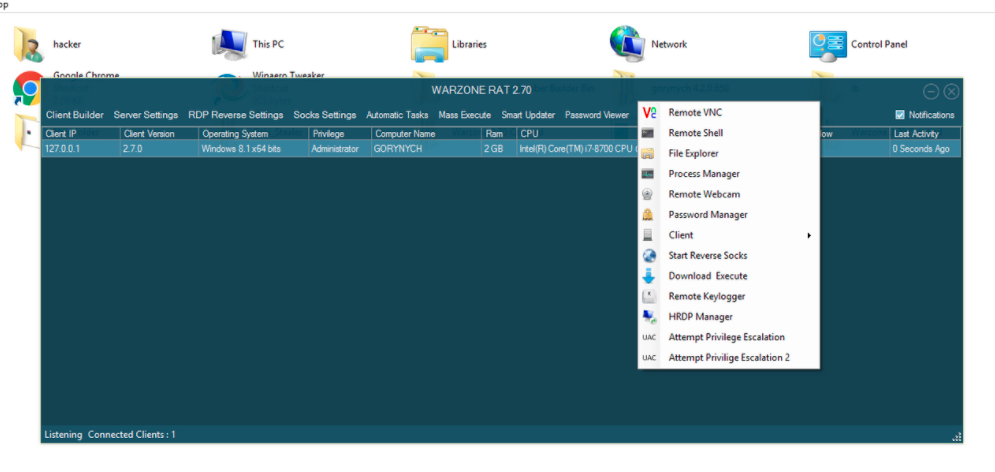Sort by the Last Activity column header
The image size is (995, 472).
(x=925, y=134)
